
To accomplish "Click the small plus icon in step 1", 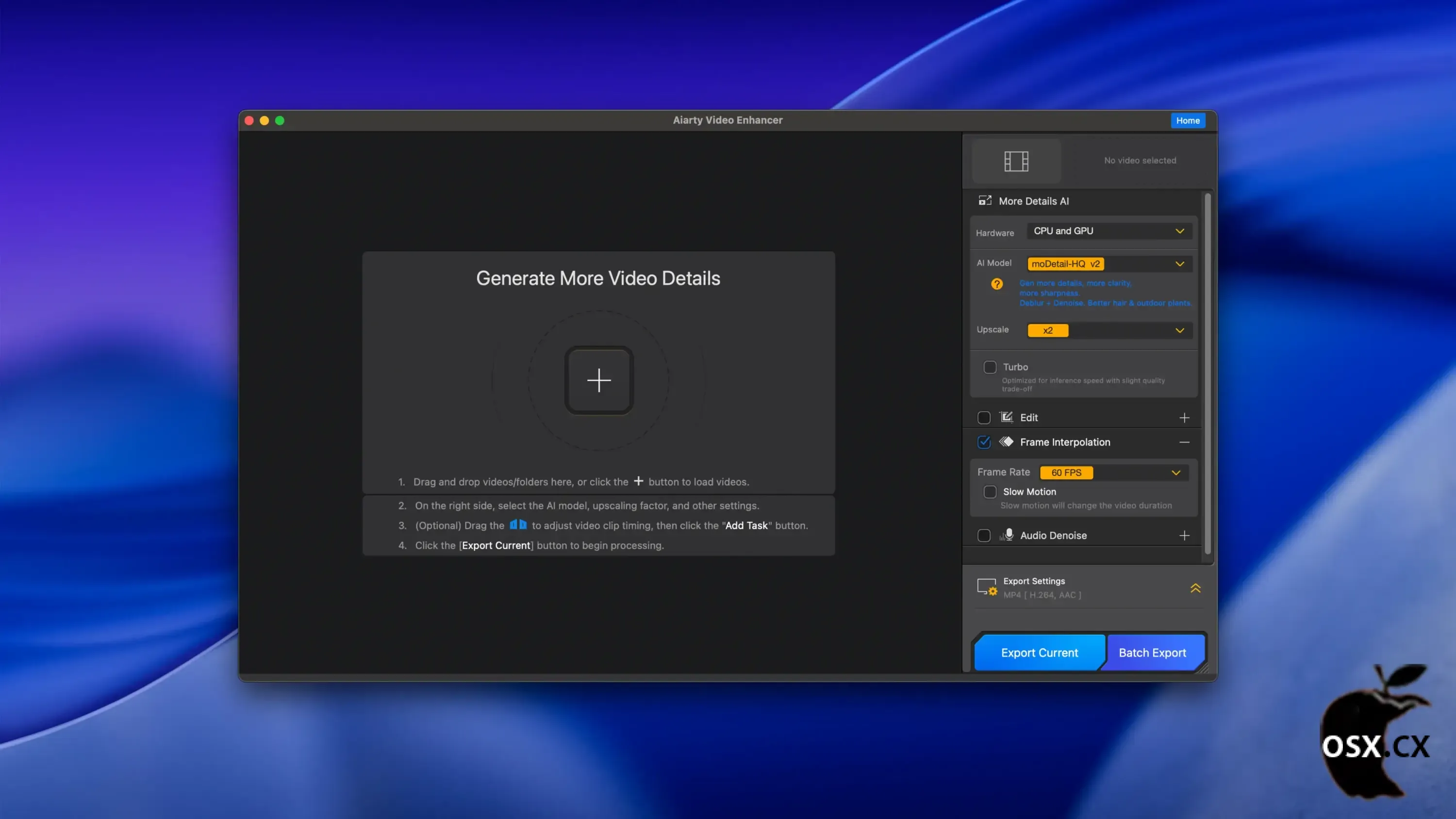I will [638, 481].
